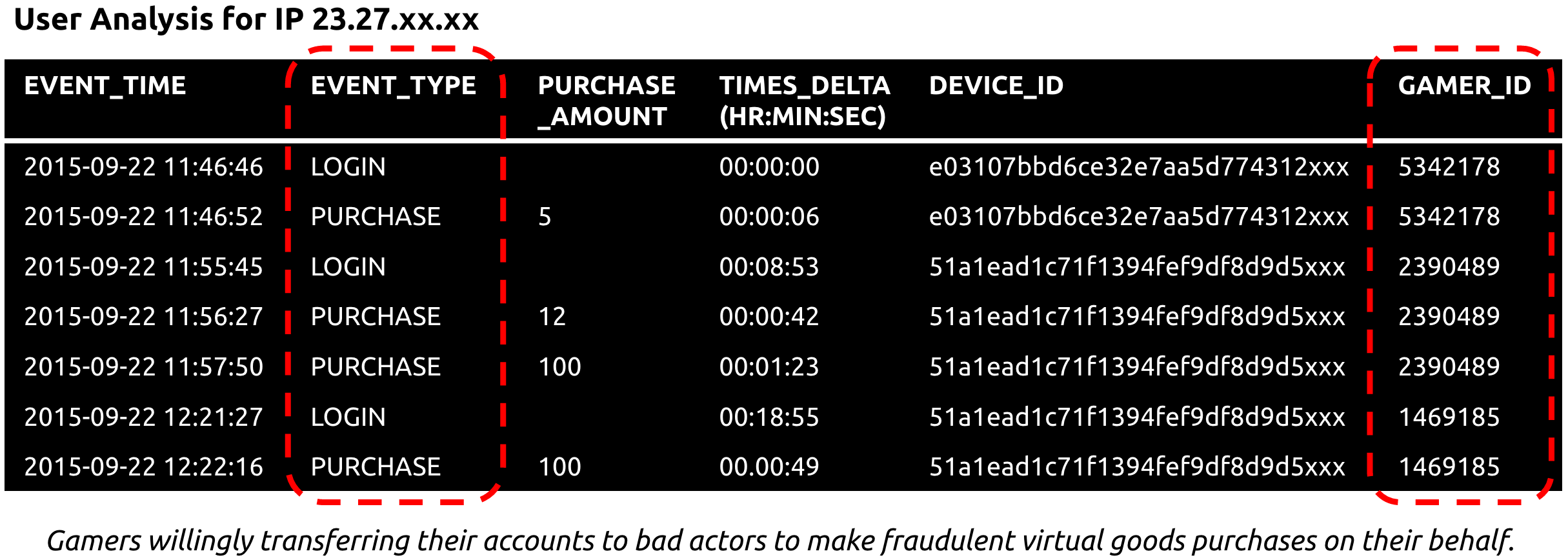Image resolution: width=1568 pixels, height=560 pixels.
Task: Click the TIMES_DELTA (HR:MIN:SEC) header
Action: [x=805, y=101]
